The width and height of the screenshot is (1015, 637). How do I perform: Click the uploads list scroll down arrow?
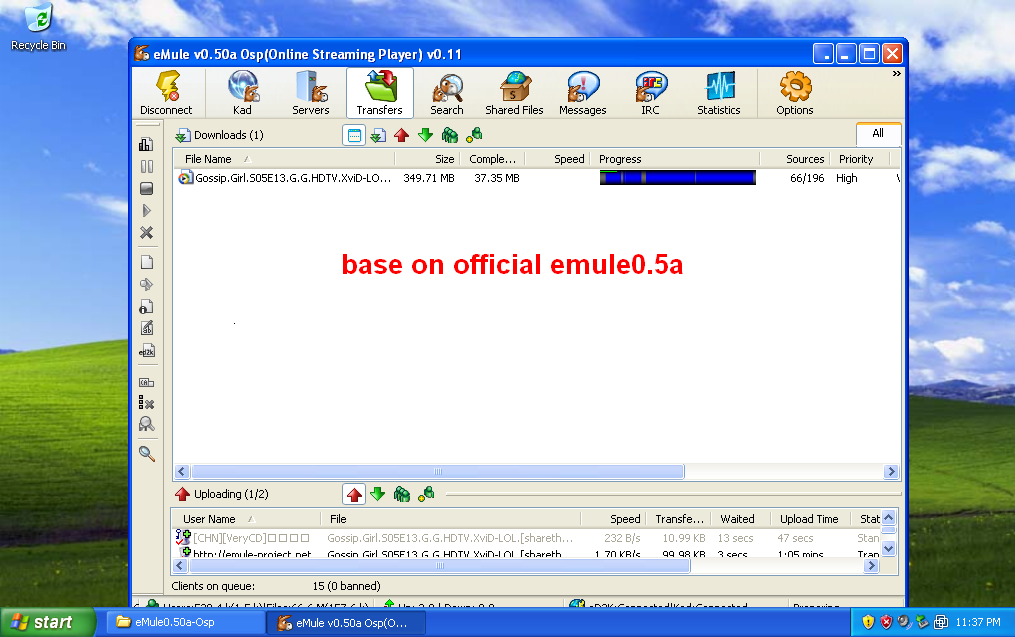[x=889, y=549]
